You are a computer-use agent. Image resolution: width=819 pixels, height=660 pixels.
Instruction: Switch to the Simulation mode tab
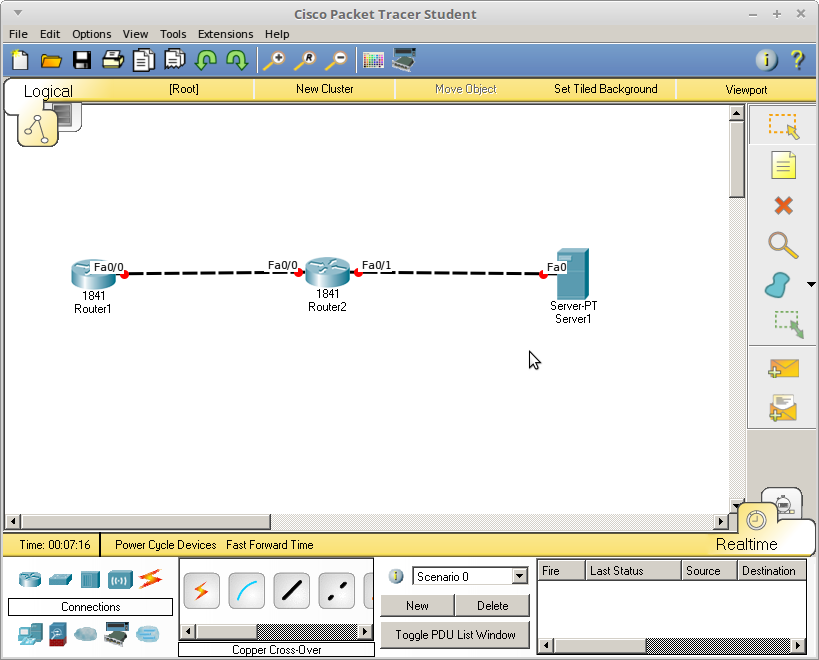tap(782, 502)
